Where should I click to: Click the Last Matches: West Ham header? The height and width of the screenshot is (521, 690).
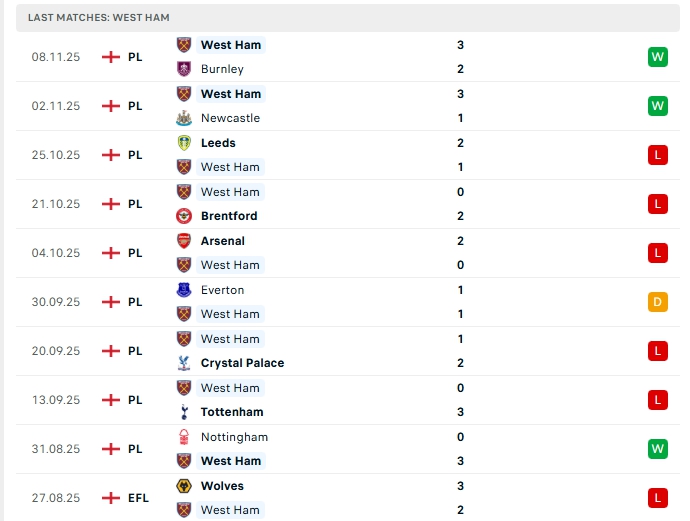(99, 18)
